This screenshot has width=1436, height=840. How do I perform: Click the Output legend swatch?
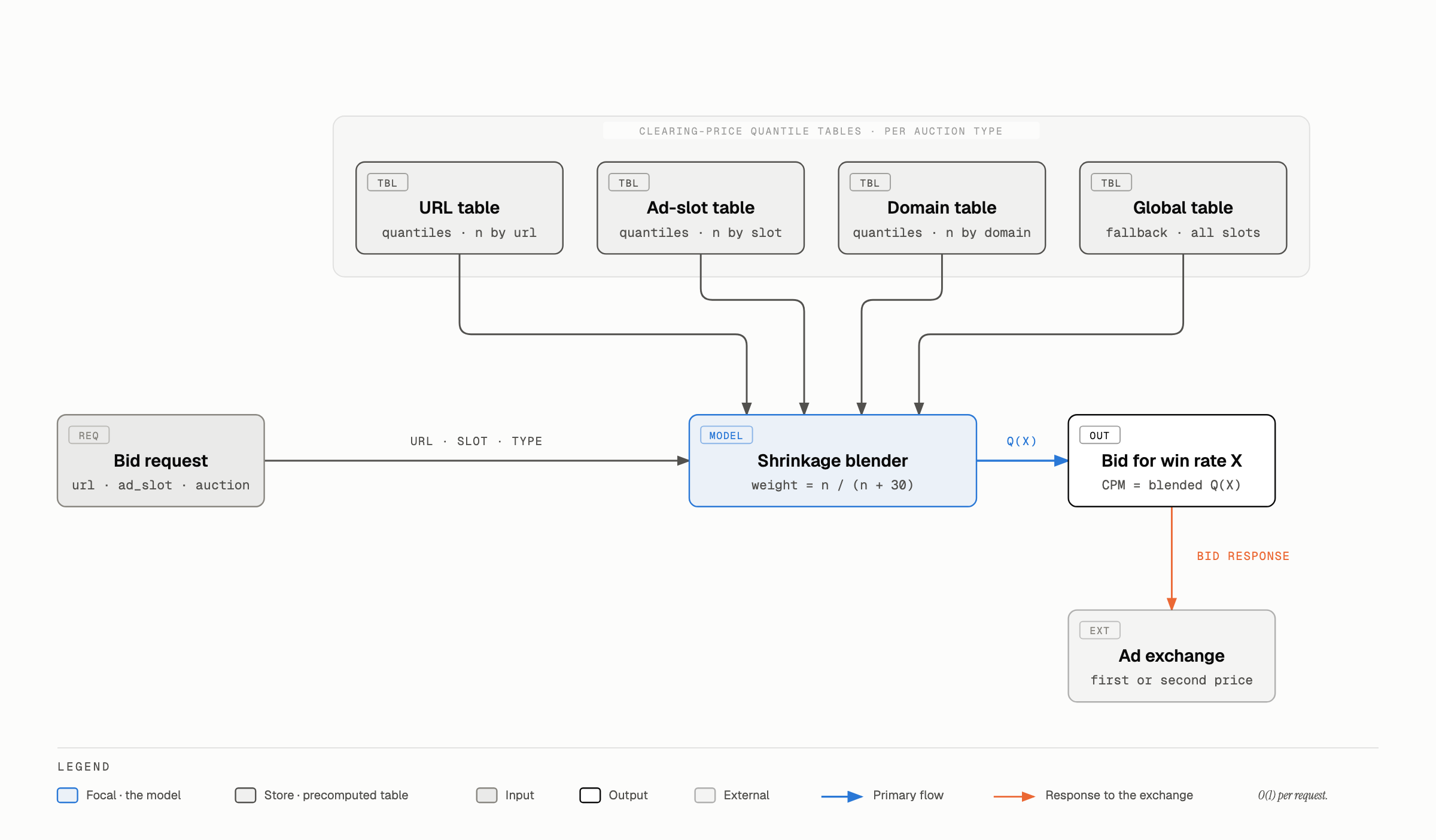pyautogui.click(x=590, y=795)
